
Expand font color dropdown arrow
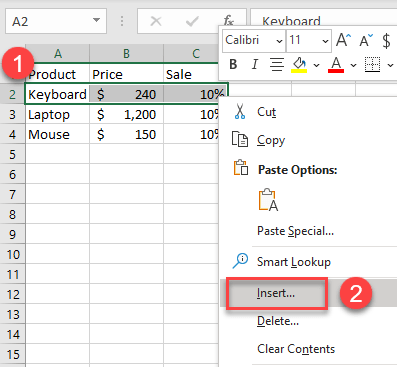[353, 65]
